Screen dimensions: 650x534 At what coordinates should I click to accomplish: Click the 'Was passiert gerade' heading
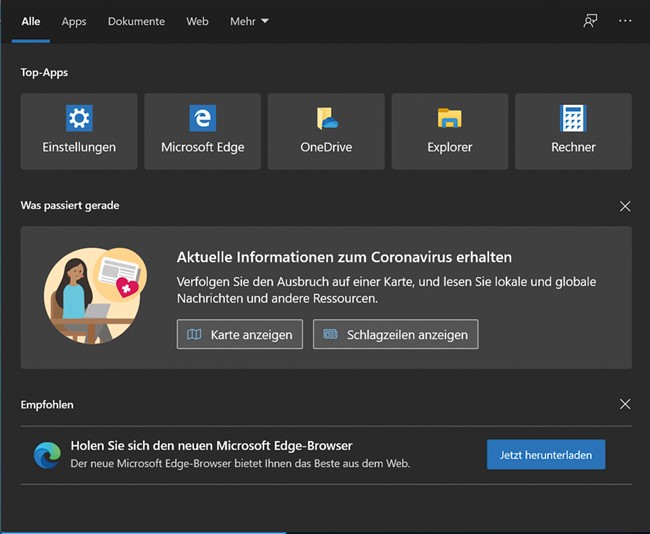(x=70, y=206)
